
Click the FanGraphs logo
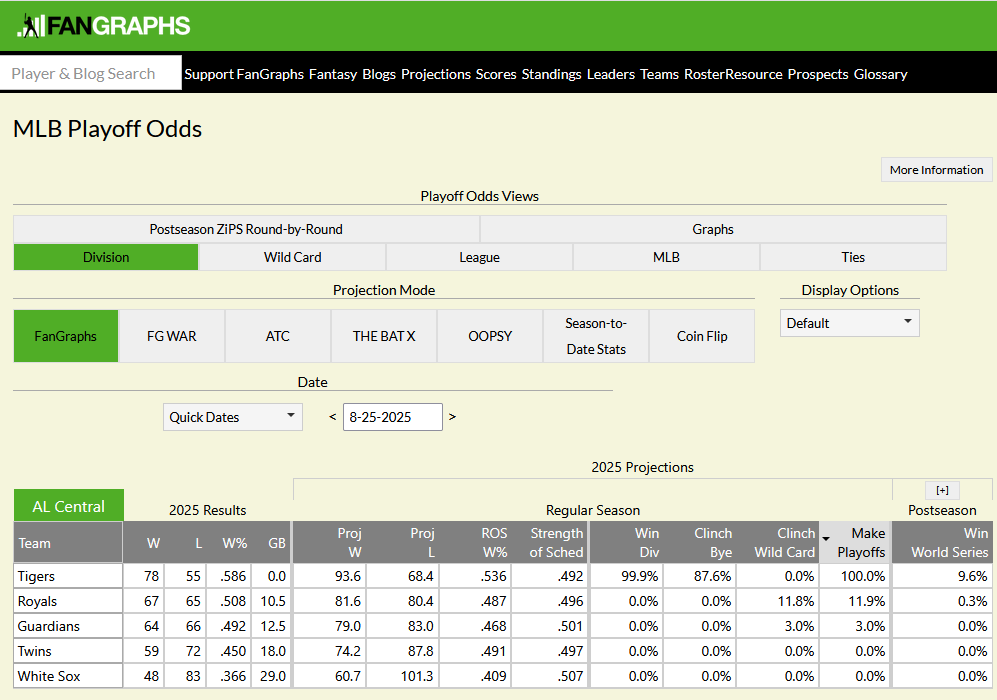pyautogui.click(x=103, y=26)
